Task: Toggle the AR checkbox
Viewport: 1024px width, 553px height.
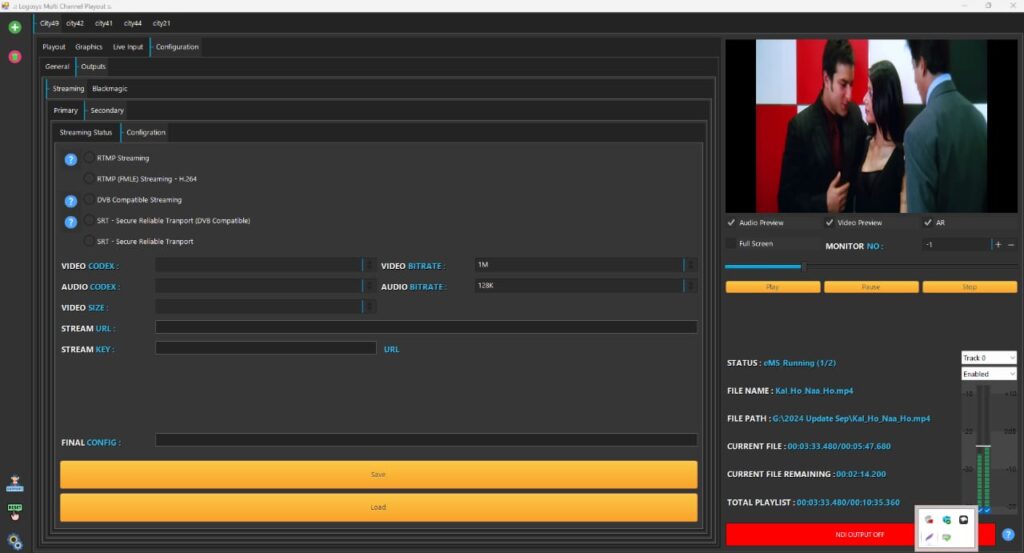Action: pyautogui.click(x=927, y=223)
